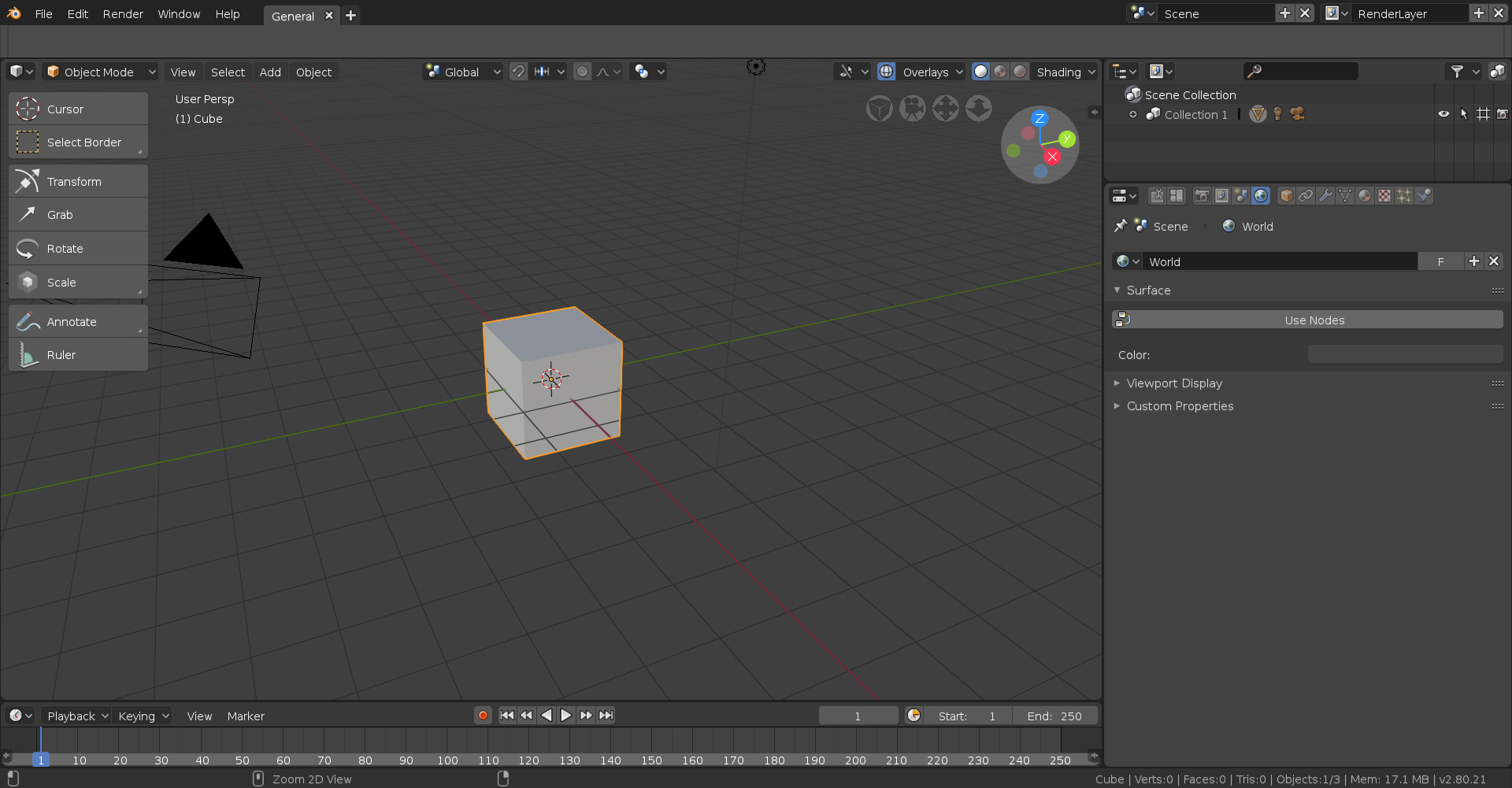Click the camera view viewport icon

[913, 109]
